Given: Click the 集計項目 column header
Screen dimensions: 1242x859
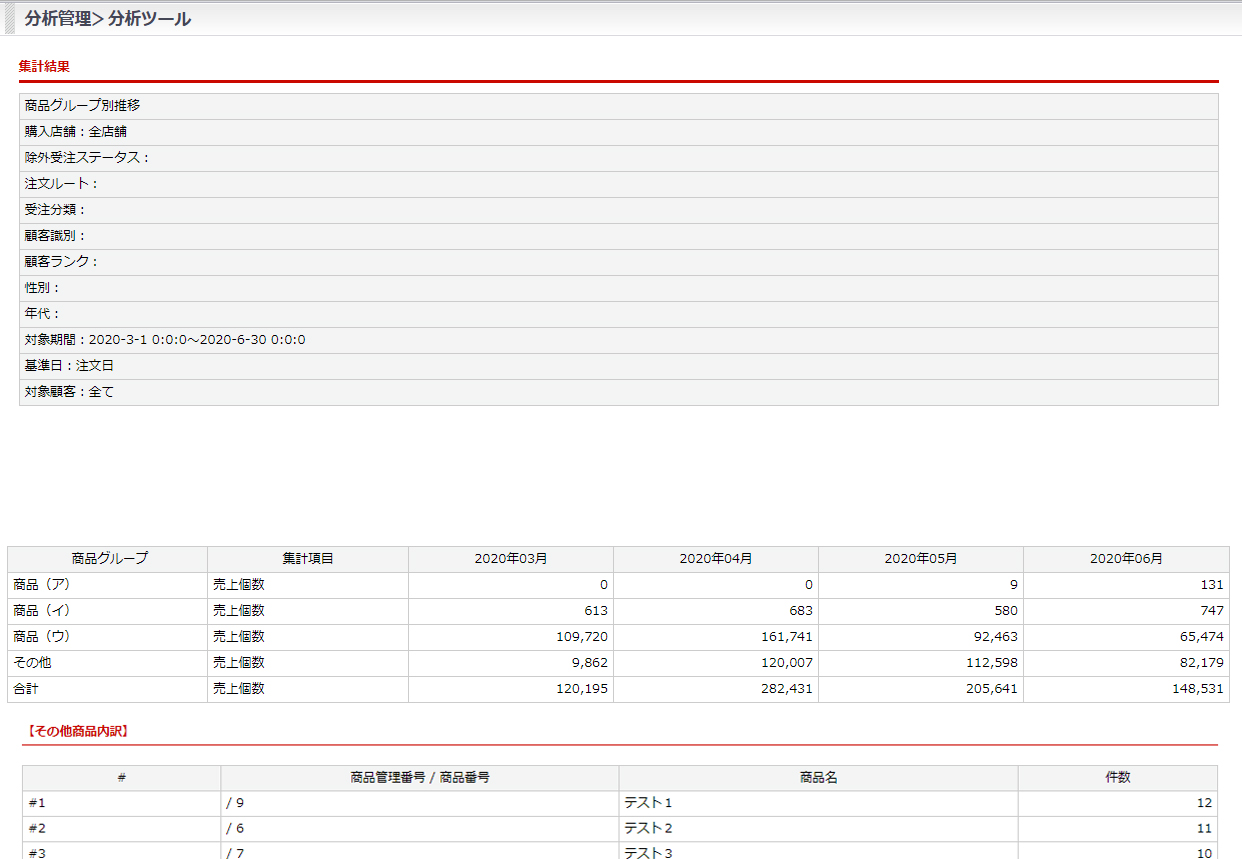Looking at the screenshot, I should [x=308, y=559].
